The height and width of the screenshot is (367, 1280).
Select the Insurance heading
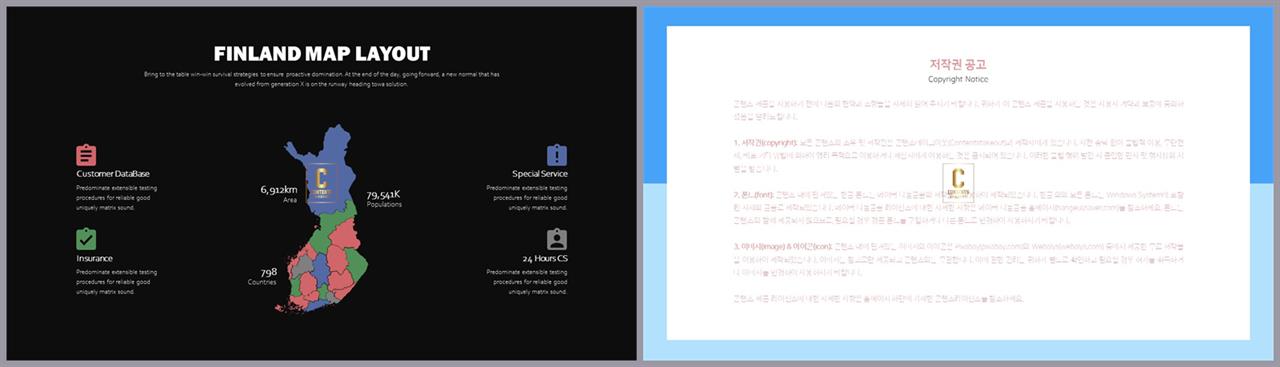(x=94, y=258)
